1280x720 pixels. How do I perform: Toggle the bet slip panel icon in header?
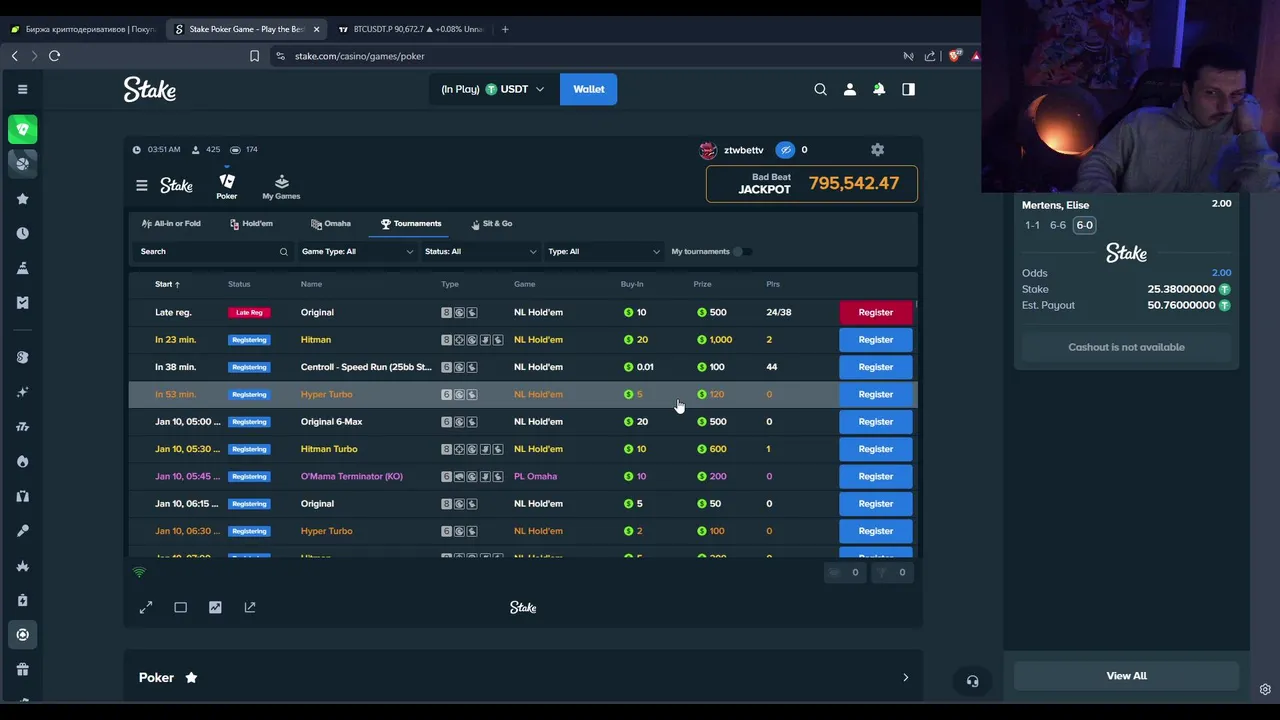tap(908, 89)
